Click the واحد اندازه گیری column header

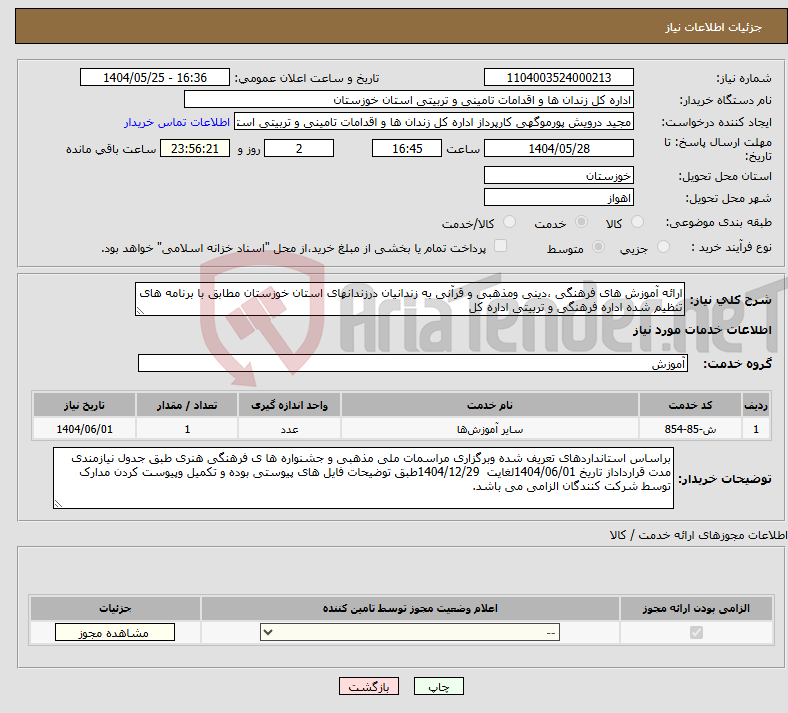pyautogui.click(x=289, y=405)
